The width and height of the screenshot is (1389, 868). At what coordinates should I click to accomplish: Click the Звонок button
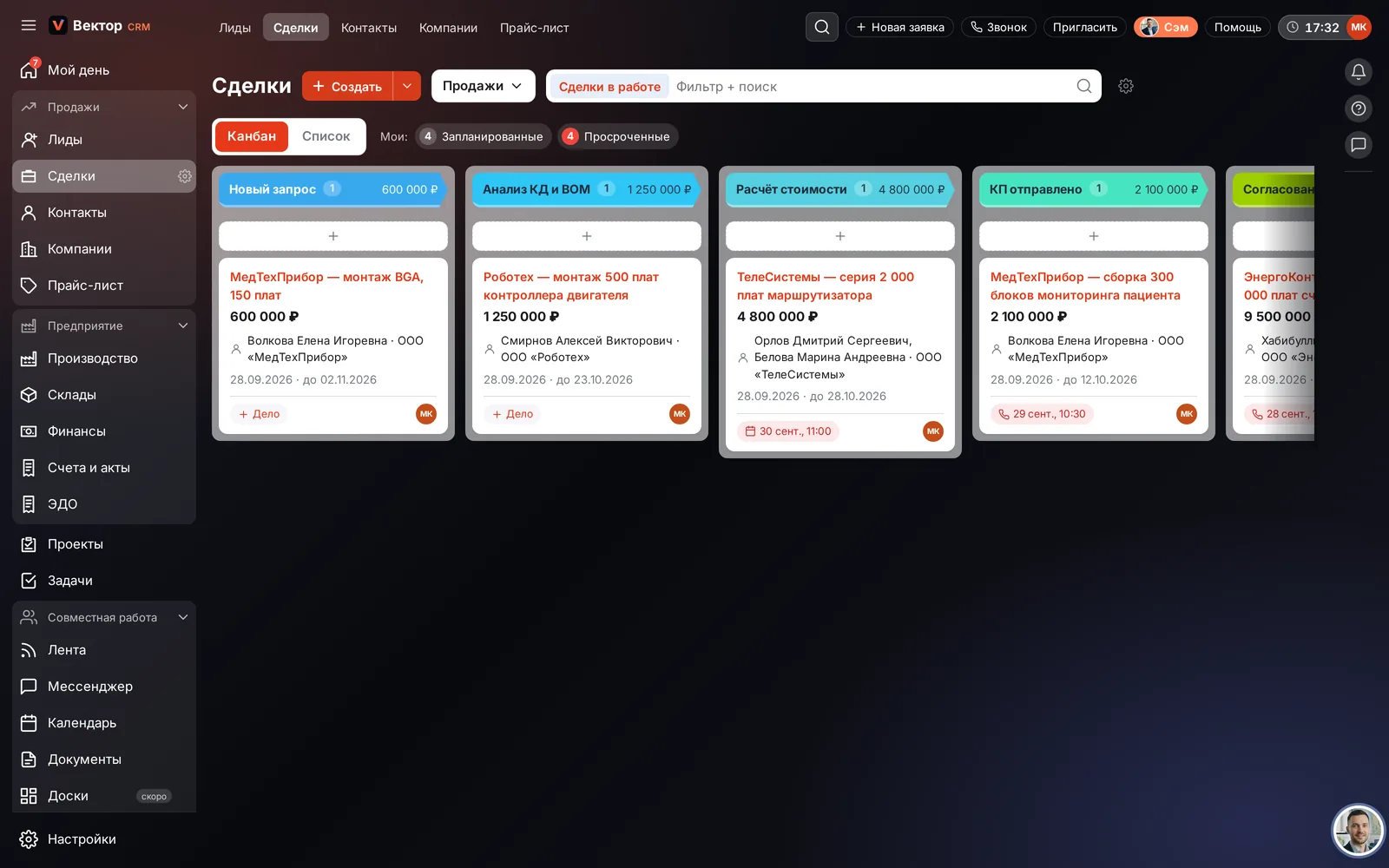tap(999, 27)
